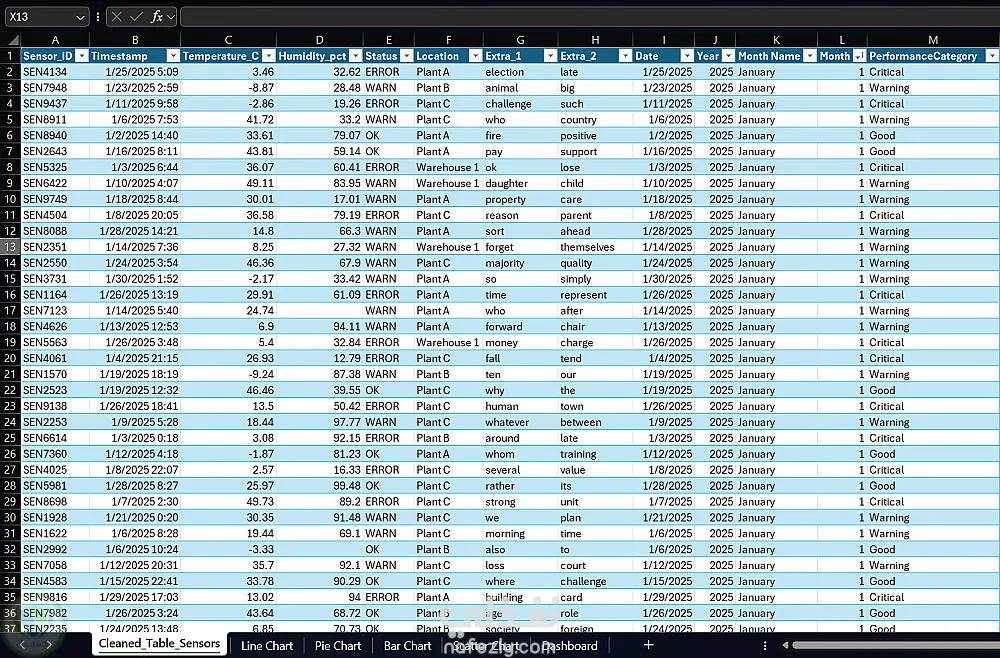Image resolution: width=1000 pixels, height=658 pixels.
Task: Open Date column filter dropdown
Action: tap(686, 56)
